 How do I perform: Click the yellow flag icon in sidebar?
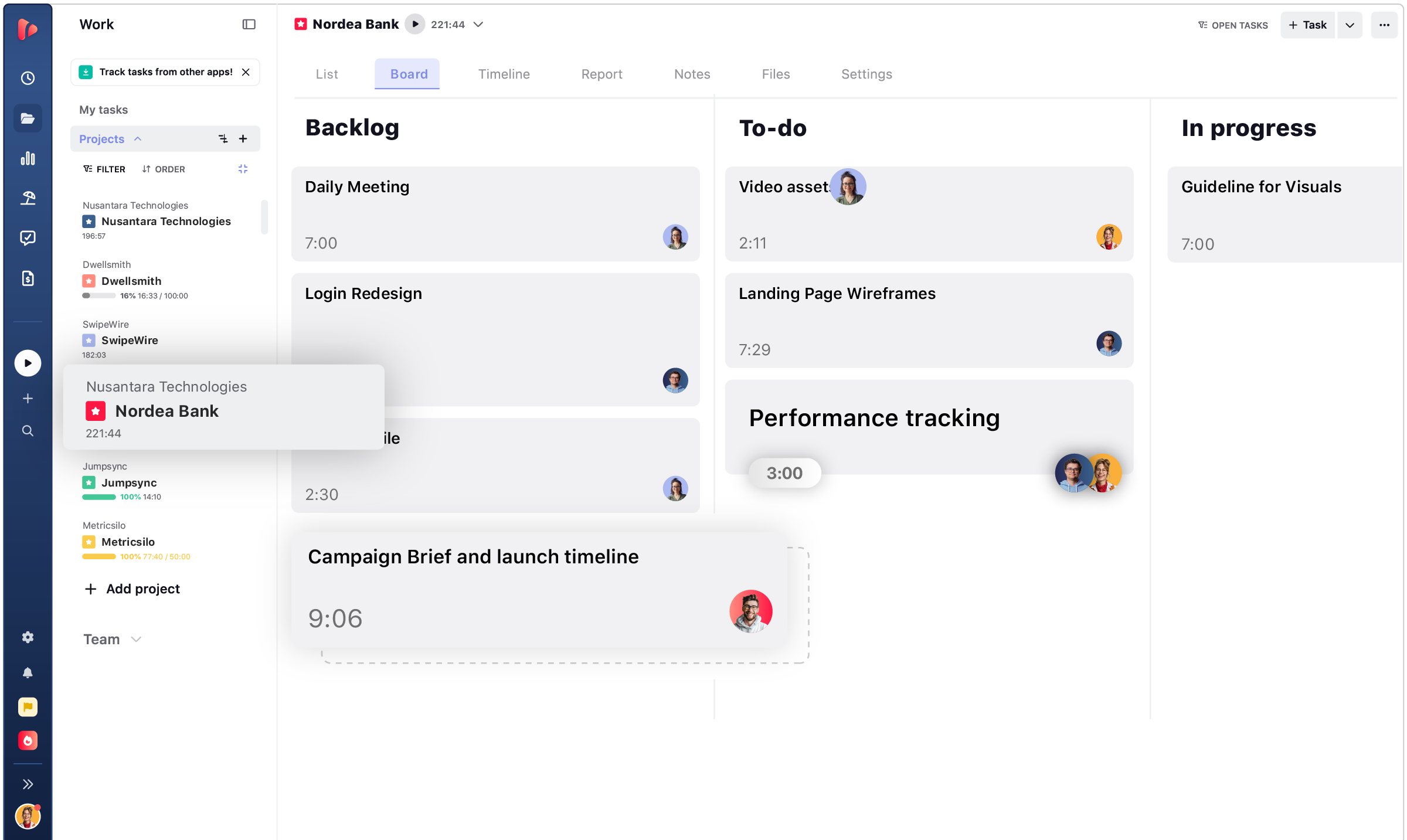pyautogui.click(x=28, y=707)
